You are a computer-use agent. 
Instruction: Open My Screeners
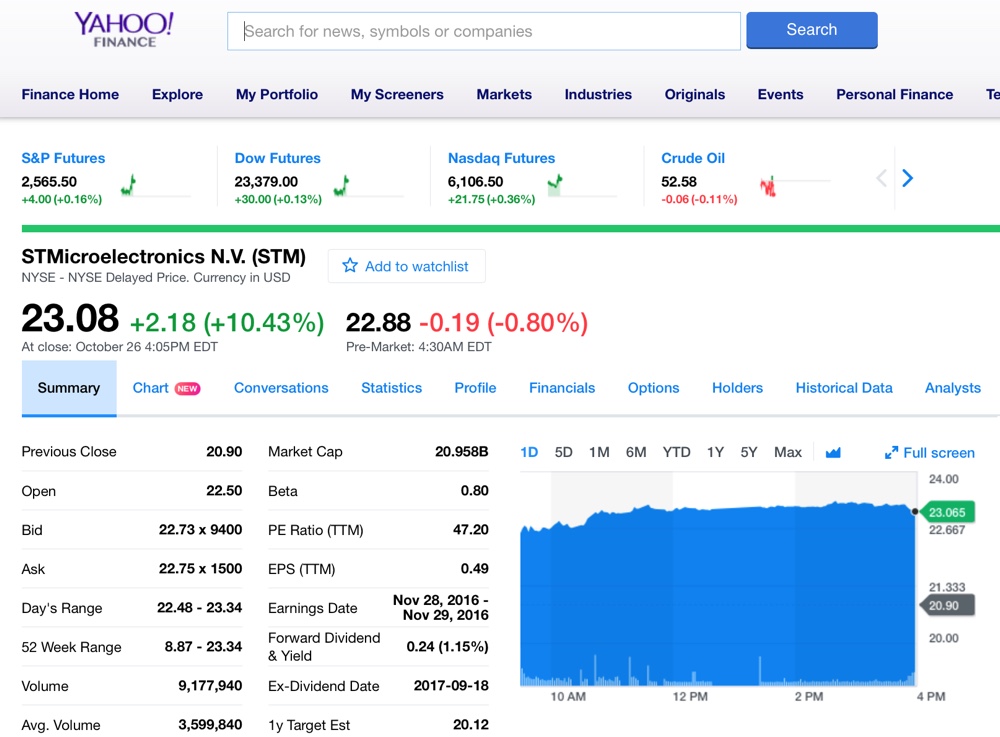click(397, 94)
